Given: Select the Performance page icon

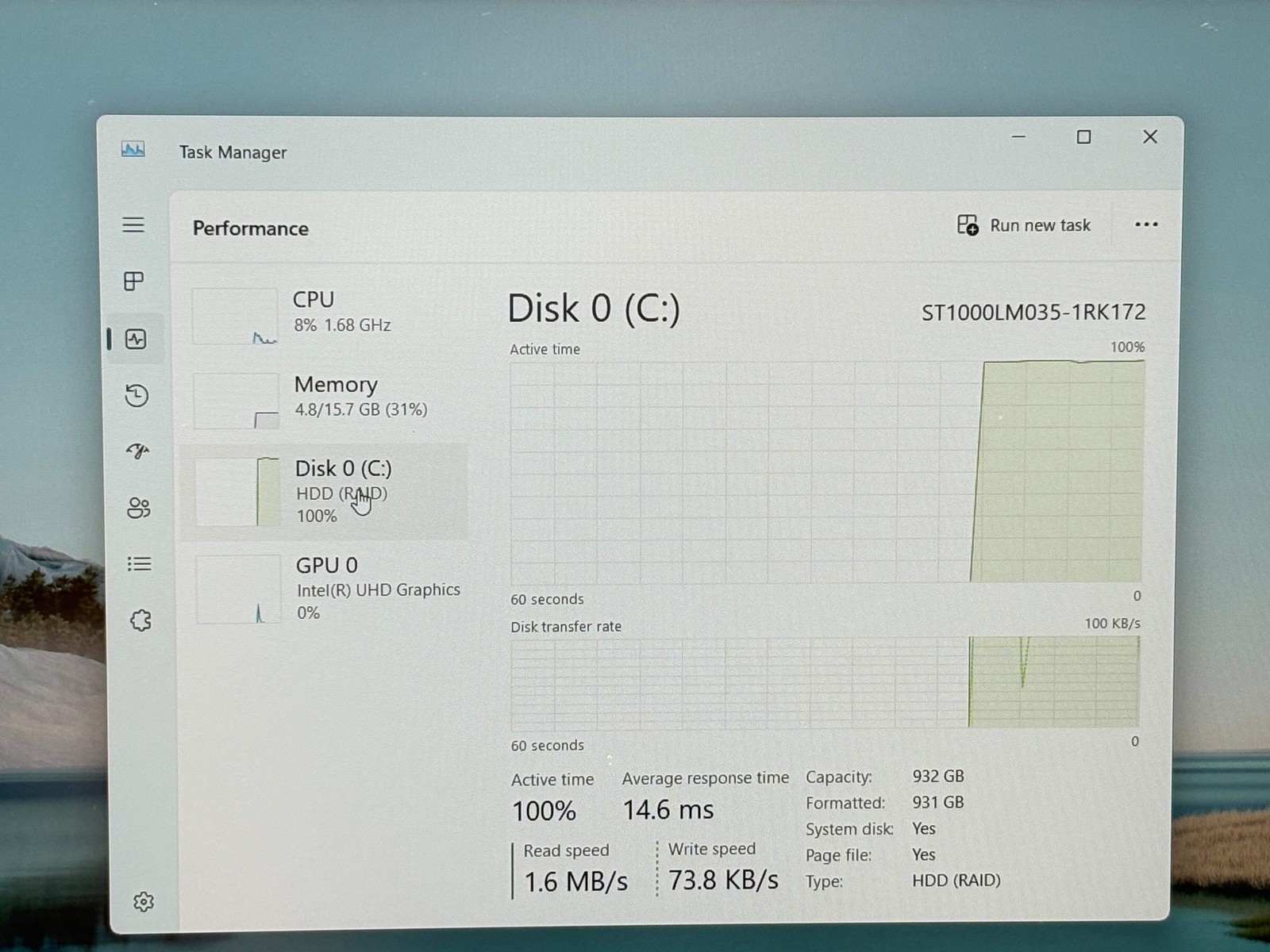Looking at the screenshot, I should pos(136,340).
